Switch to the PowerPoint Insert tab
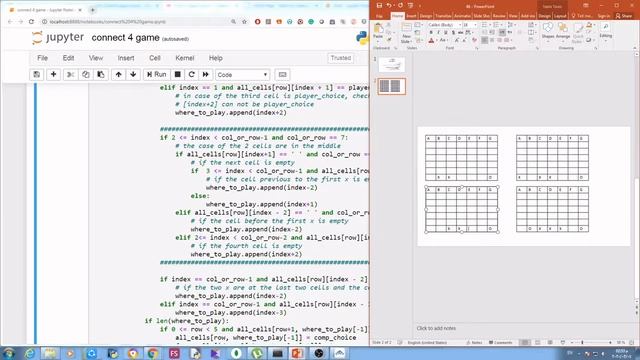This screenshot has width=640, height=360. 411,16
